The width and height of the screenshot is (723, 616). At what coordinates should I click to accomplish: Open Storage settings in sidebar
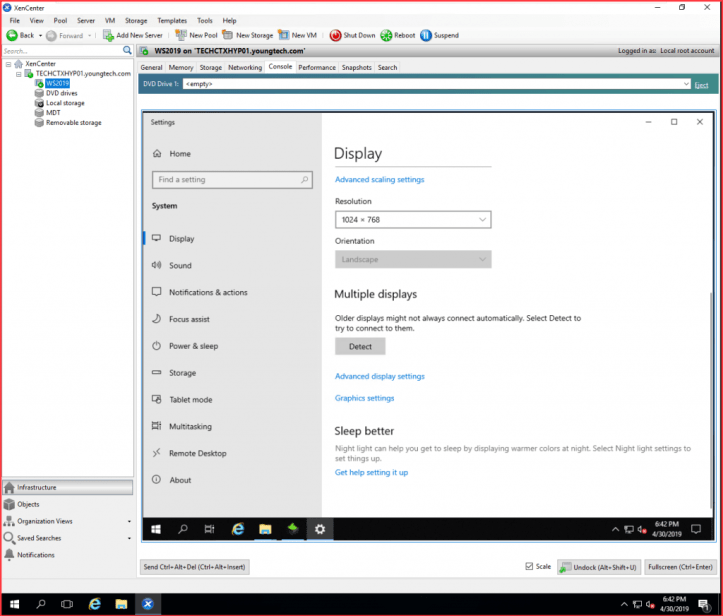point(182,373)
